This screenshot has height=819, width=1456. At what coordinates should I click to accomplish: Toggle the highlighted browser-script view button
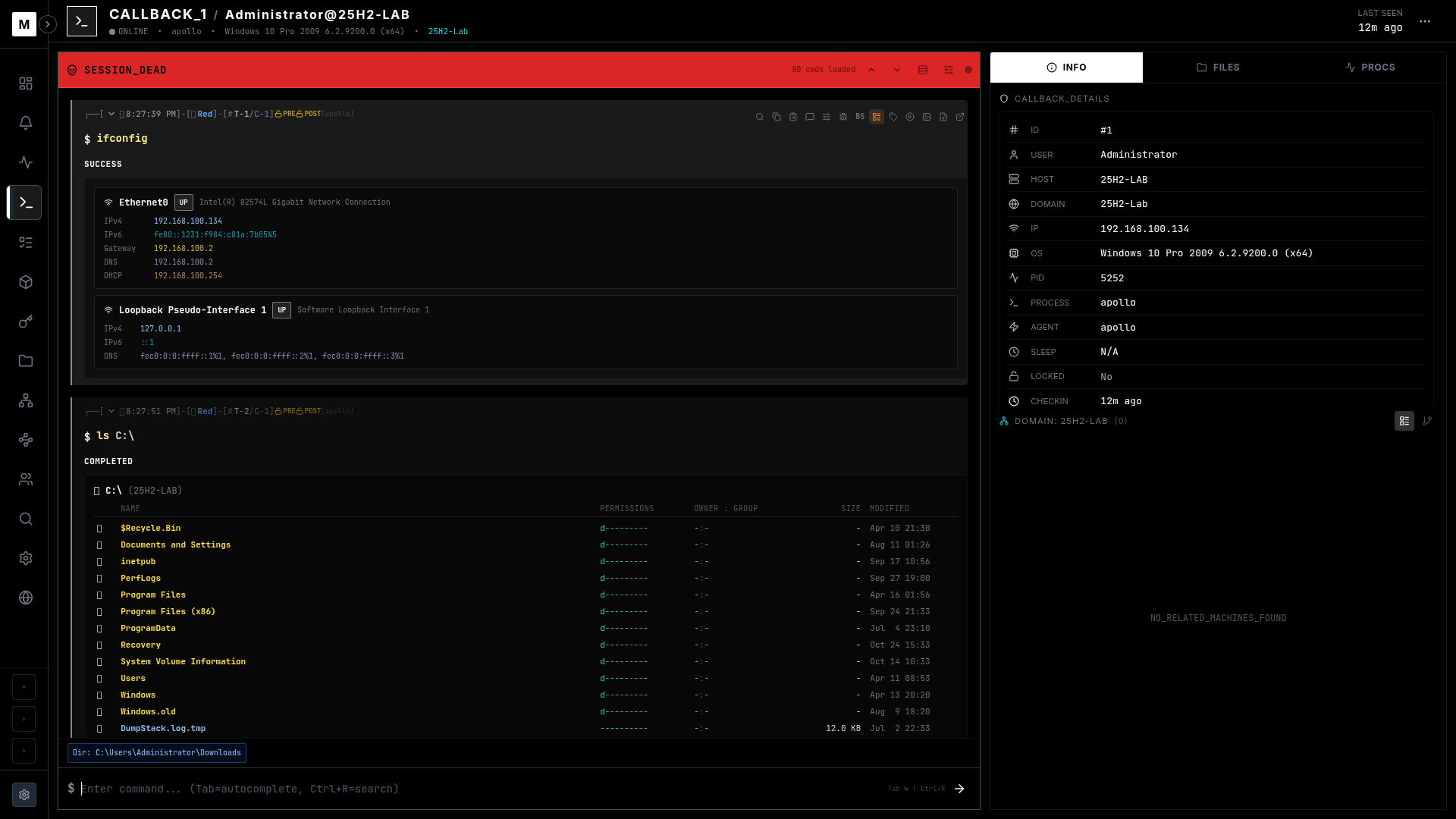click(x=877, y=117)
